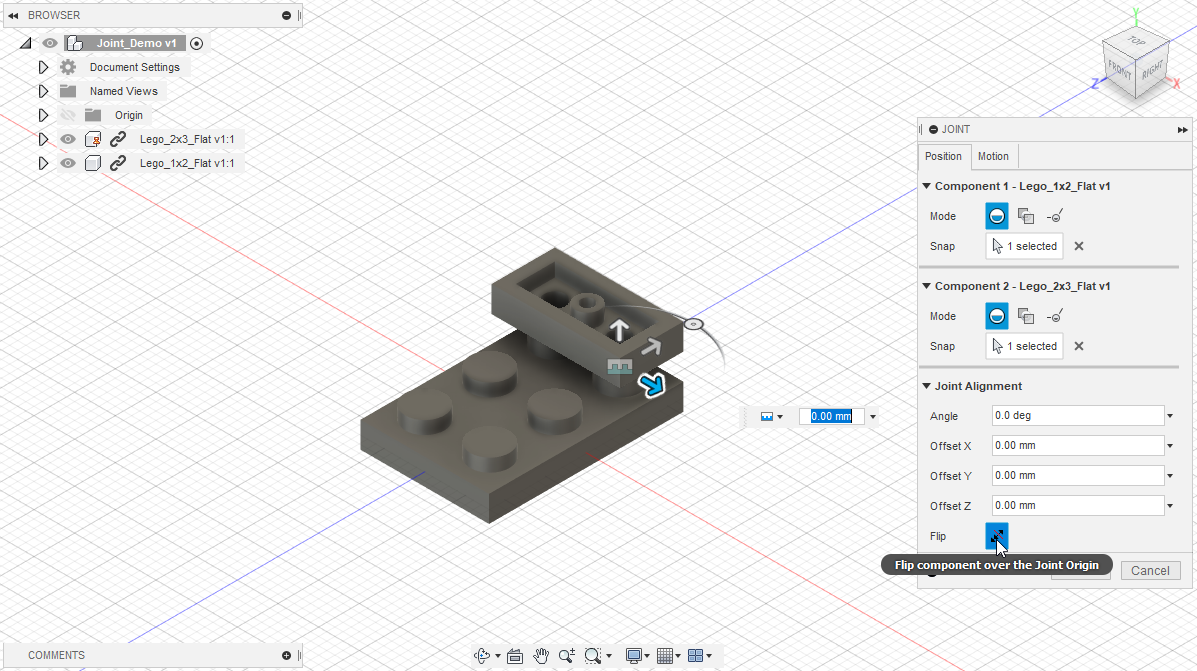Image resolution: width=1197 pixels, height=671 pixels.
Task: Toggle visibility of Joint_Demo v1 root
Action: [x=50, y=44]
